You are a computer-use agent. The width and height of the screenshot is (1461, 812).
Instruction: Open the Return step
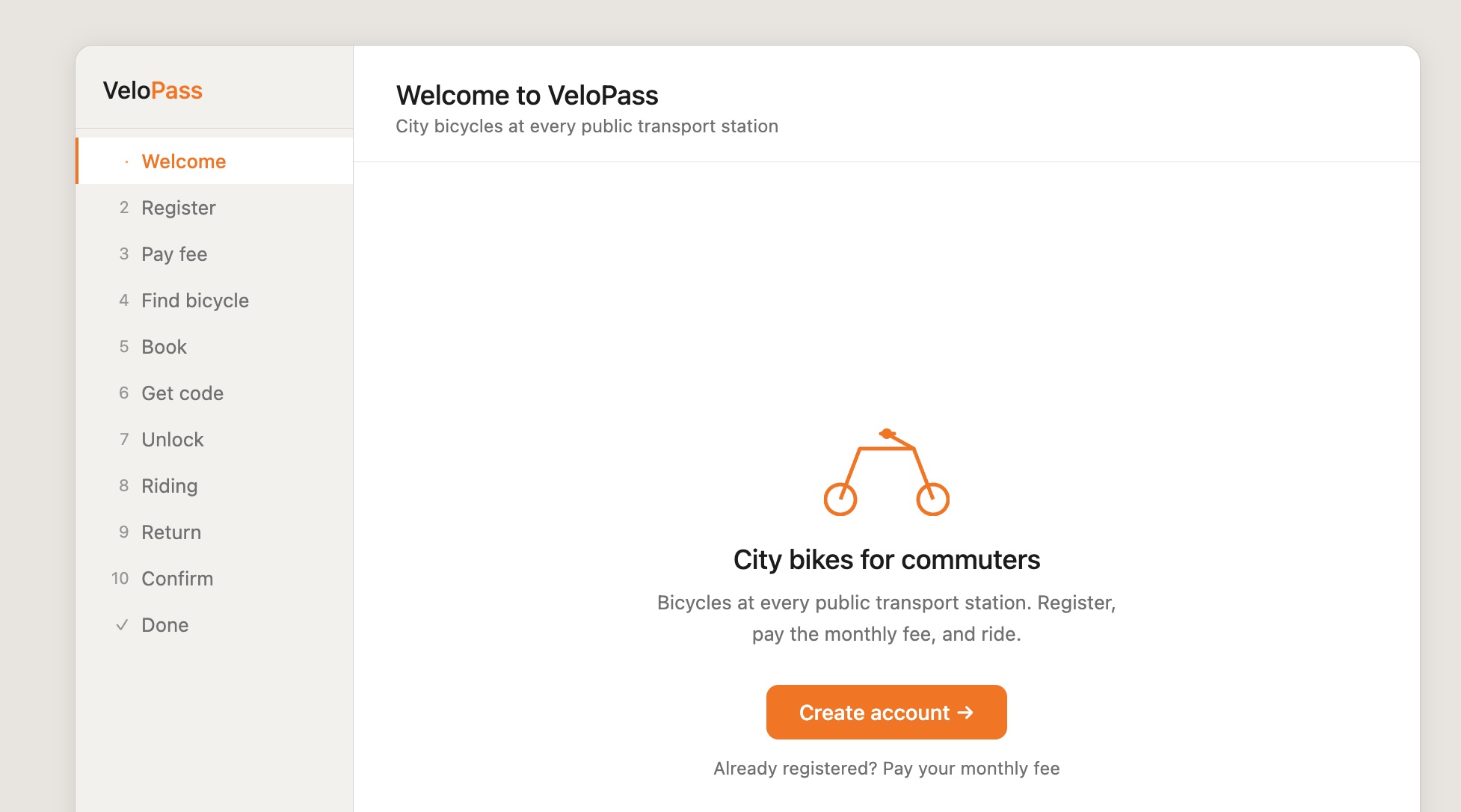(171, 532)
